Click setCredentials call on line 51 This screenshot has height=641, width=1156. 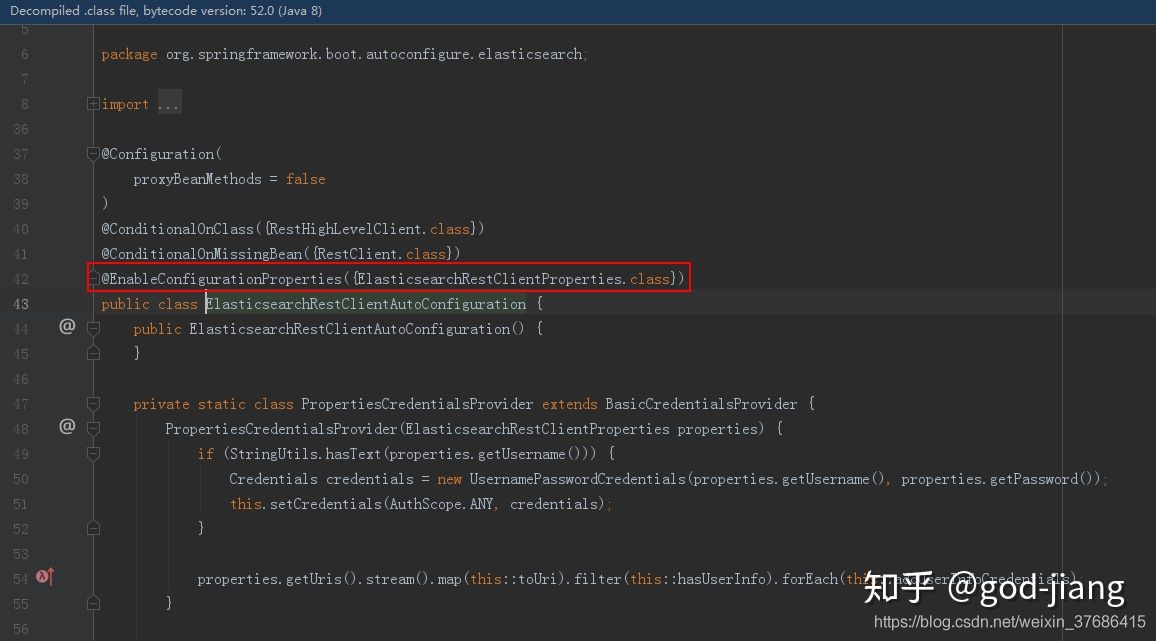326,505
